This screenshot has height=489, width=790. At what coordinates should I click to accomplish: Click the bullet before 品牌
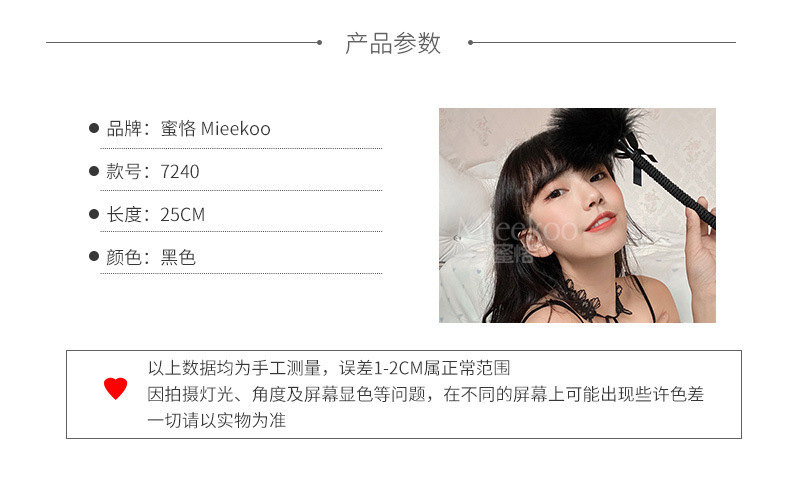point(94,128)
